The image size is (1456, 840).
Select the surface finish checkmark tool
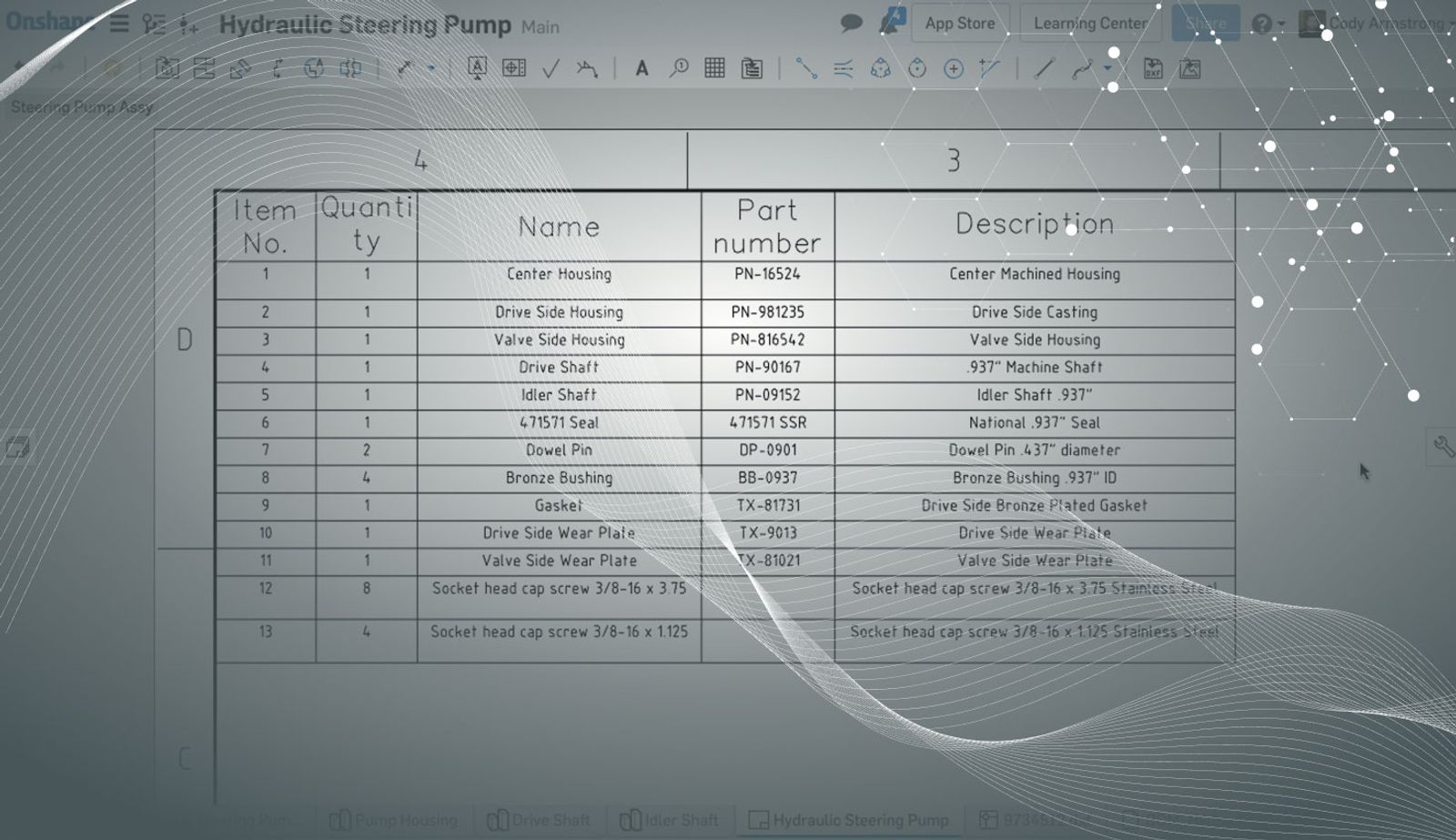(x=551, y=69)
